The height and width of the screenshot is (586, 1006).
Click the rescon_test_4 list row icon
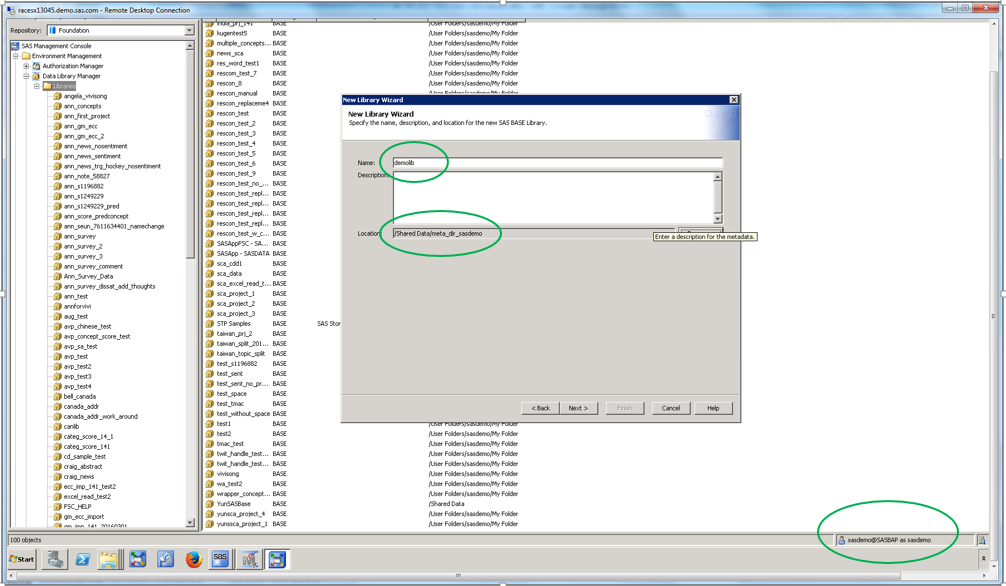(210, 144)
